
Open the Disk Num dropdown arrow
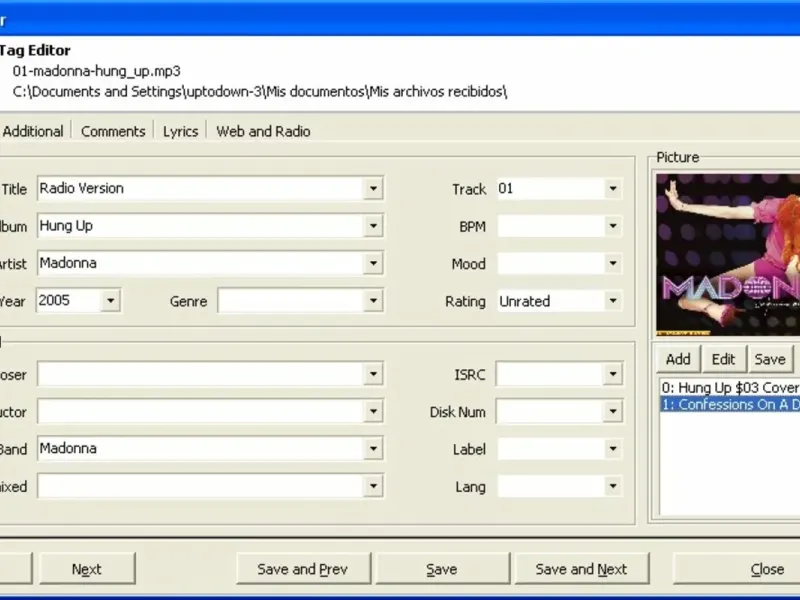[613, 411]
